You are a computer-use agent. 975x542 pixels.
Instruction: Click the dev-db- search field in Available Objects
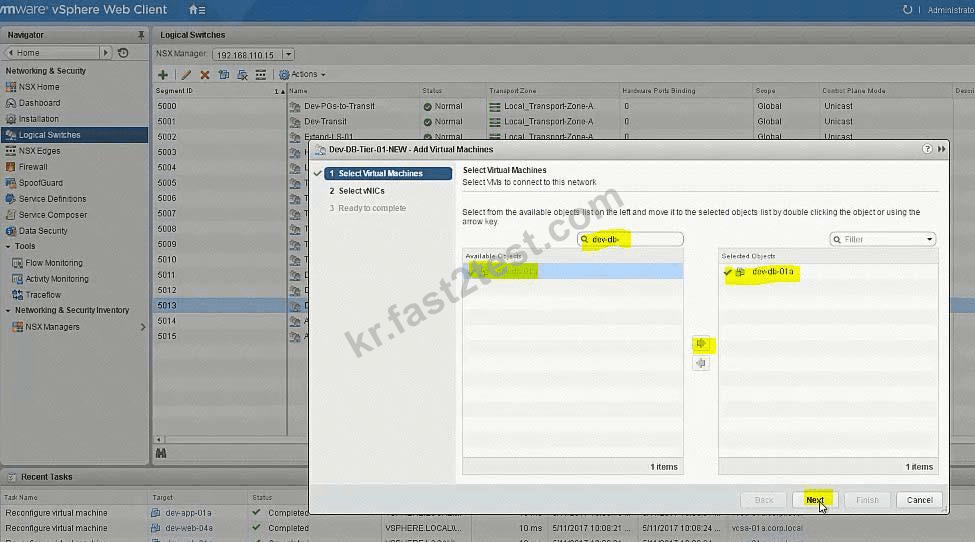pos(631,239)
